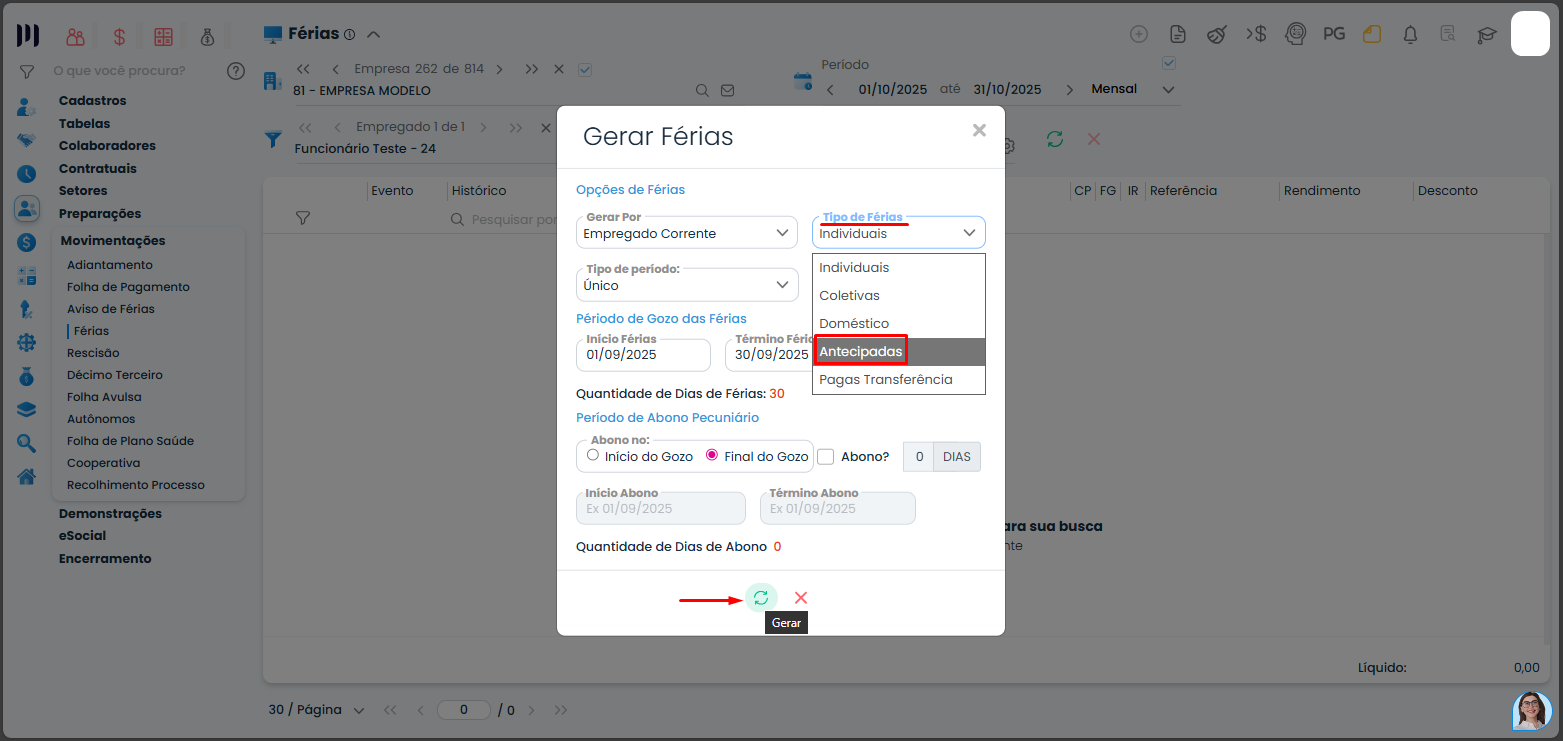
Task: Choose Antecipadas in the Tipo de Férias list
Action: tap(899, 352)
